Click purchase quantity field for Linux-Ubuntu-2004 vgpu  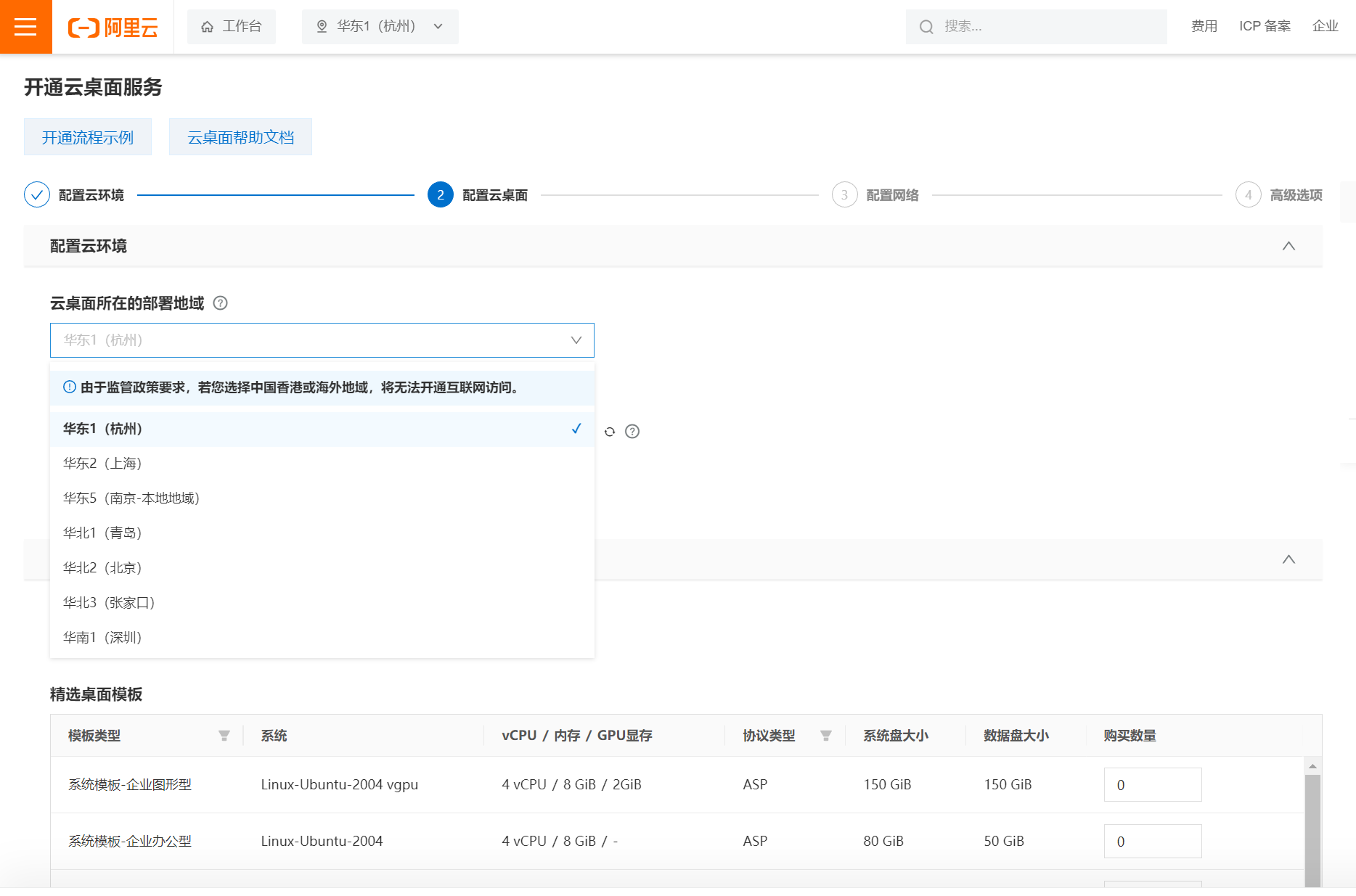pos(1152,785)
